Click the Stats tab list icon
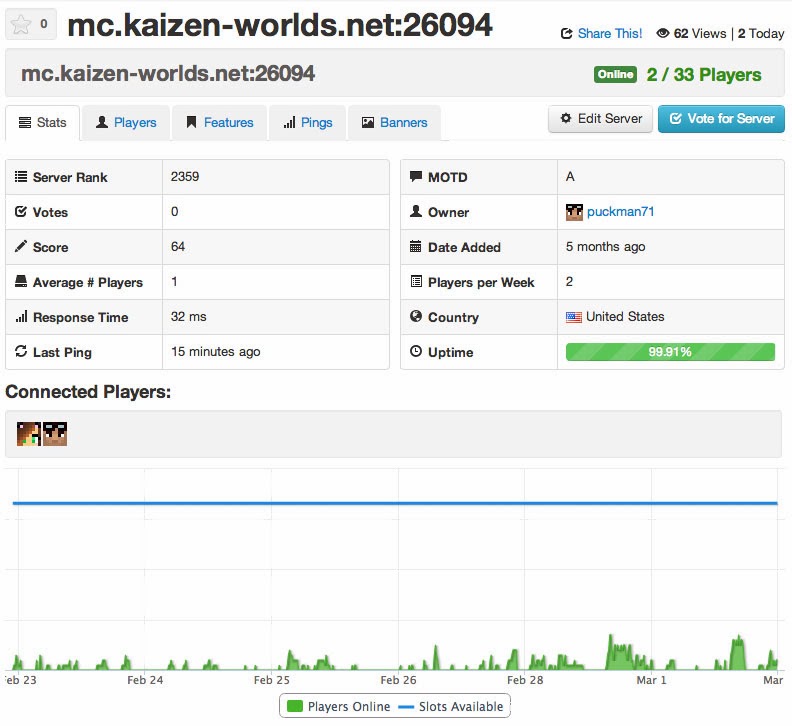 coord(25,122)
